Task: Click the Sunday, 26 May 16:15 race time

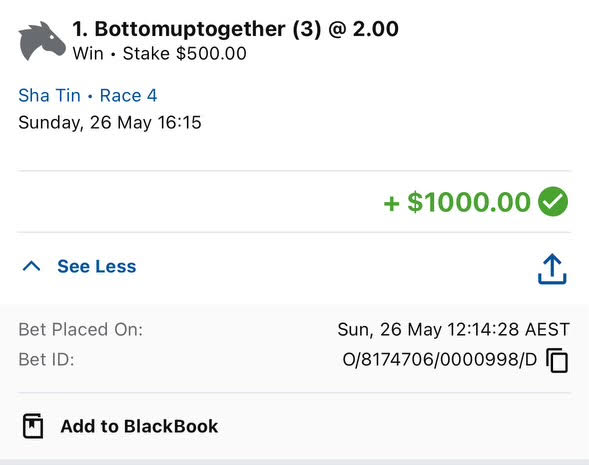Action: pos(110,123)
